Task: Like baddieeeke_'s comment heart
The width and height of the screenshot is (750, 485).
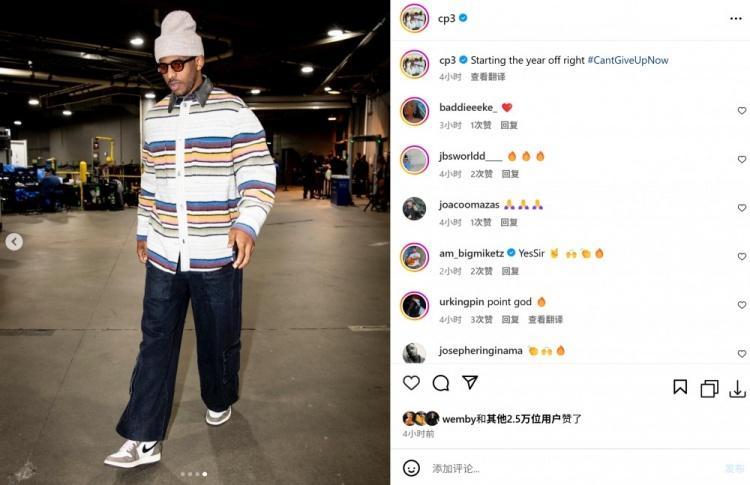Action: coord(742,110)
